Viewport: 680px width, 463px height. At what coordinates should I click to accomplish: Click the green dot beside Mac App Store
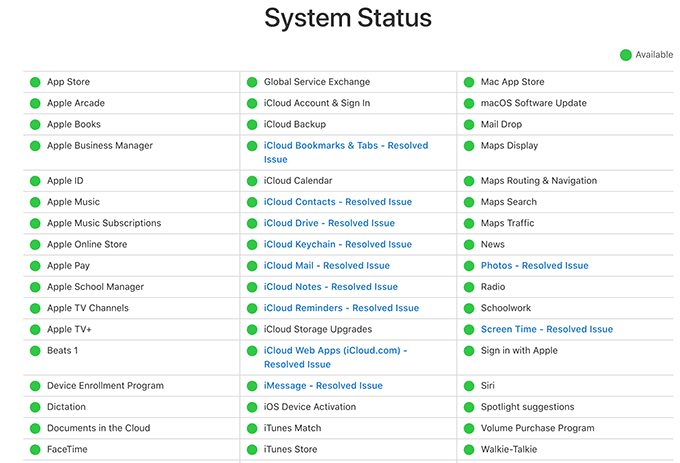point(469,82)
